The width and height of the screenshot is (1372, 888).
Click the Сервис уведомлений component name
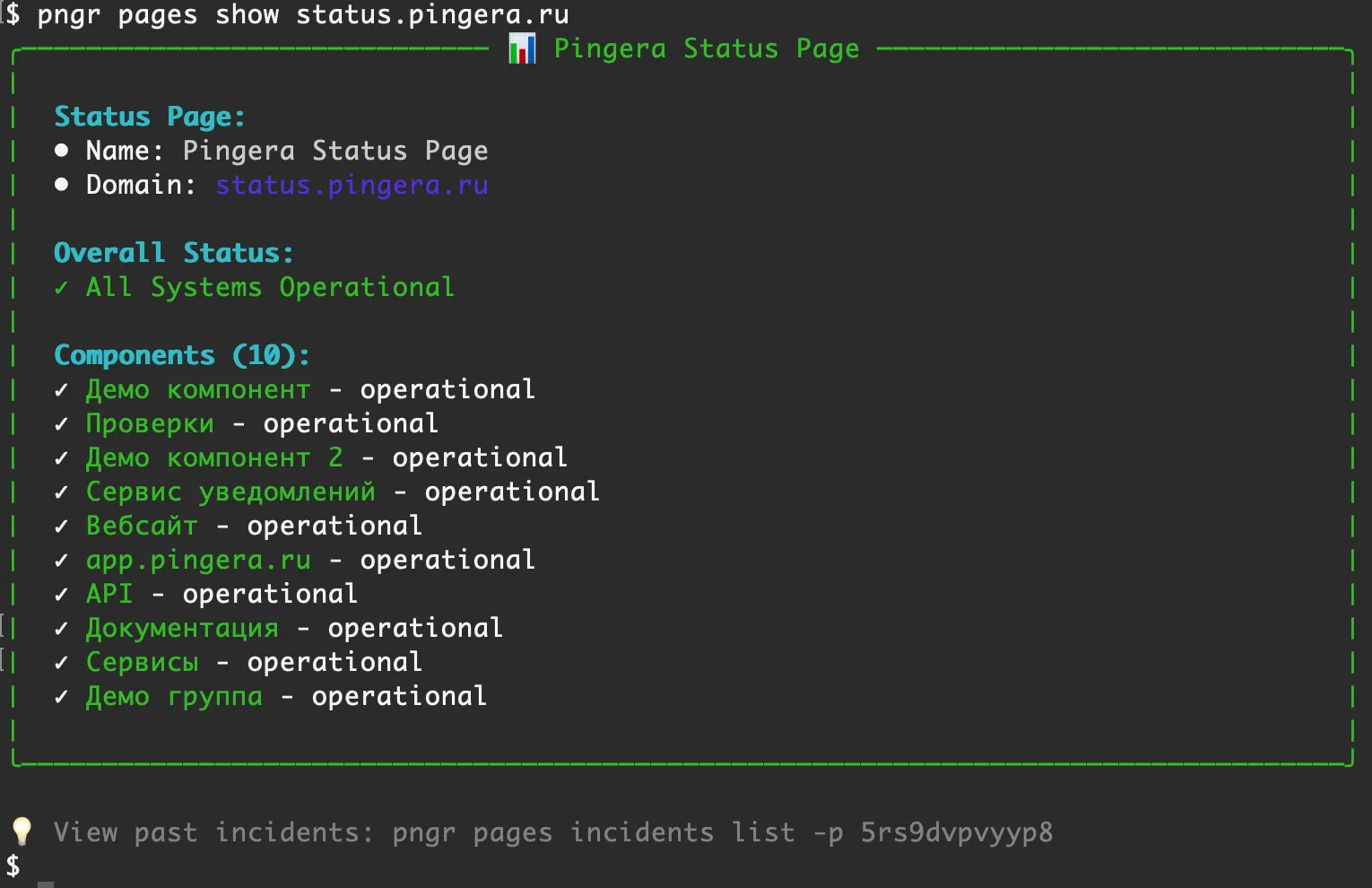pos(230,492)
